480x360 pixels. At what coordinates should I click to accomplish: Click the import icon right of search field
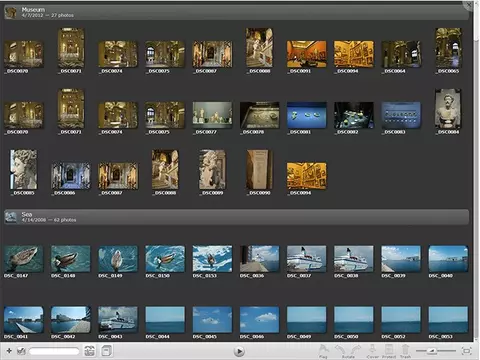tap(89, 351)
